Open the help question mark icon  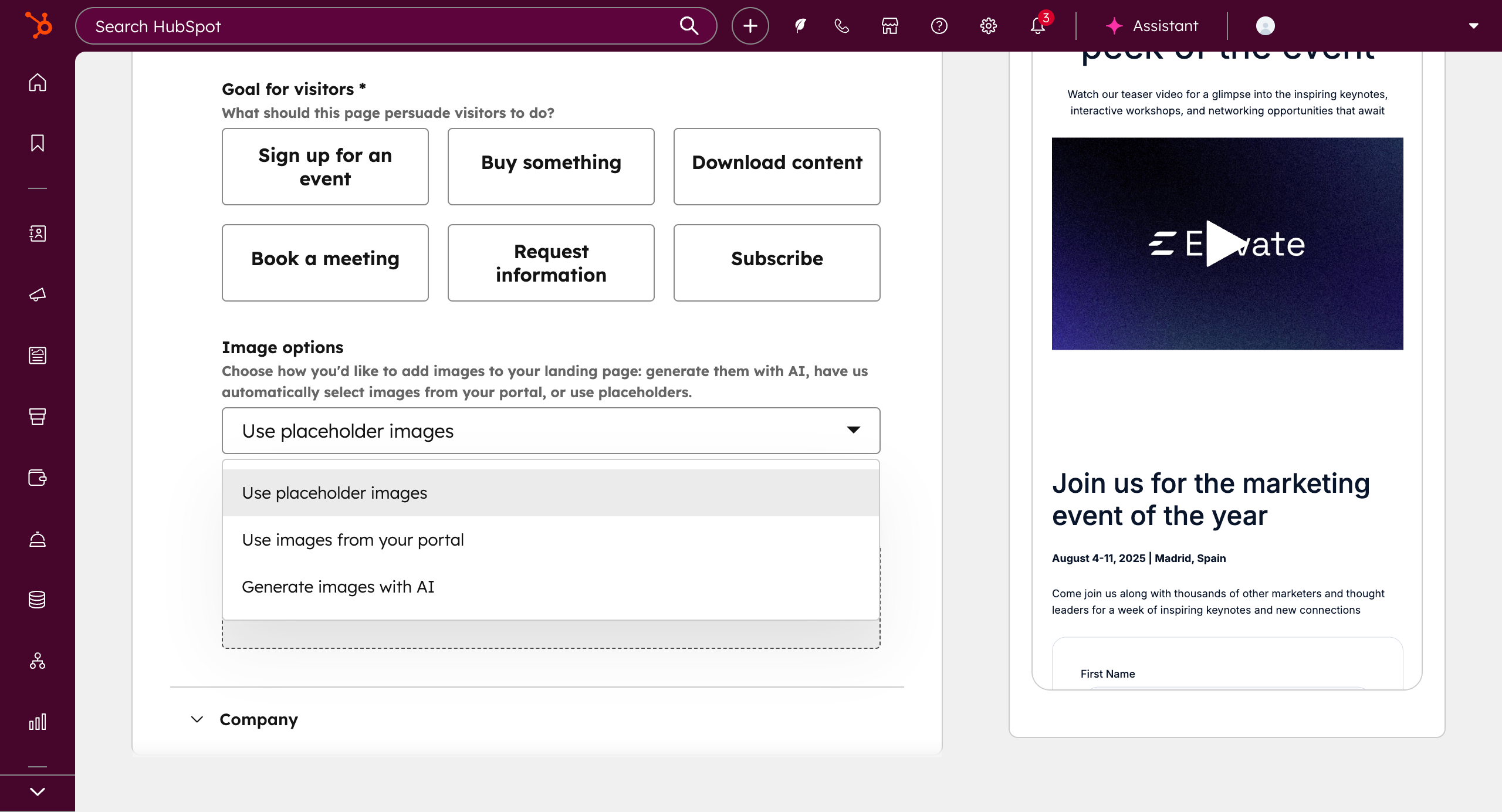(939, 26)
